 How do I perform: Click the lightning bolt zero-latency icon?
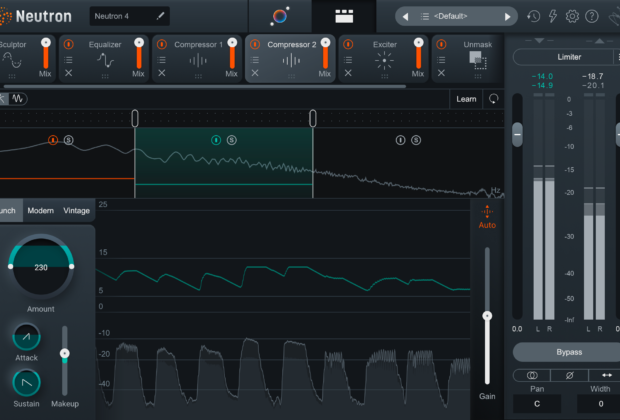coord(553,16)
